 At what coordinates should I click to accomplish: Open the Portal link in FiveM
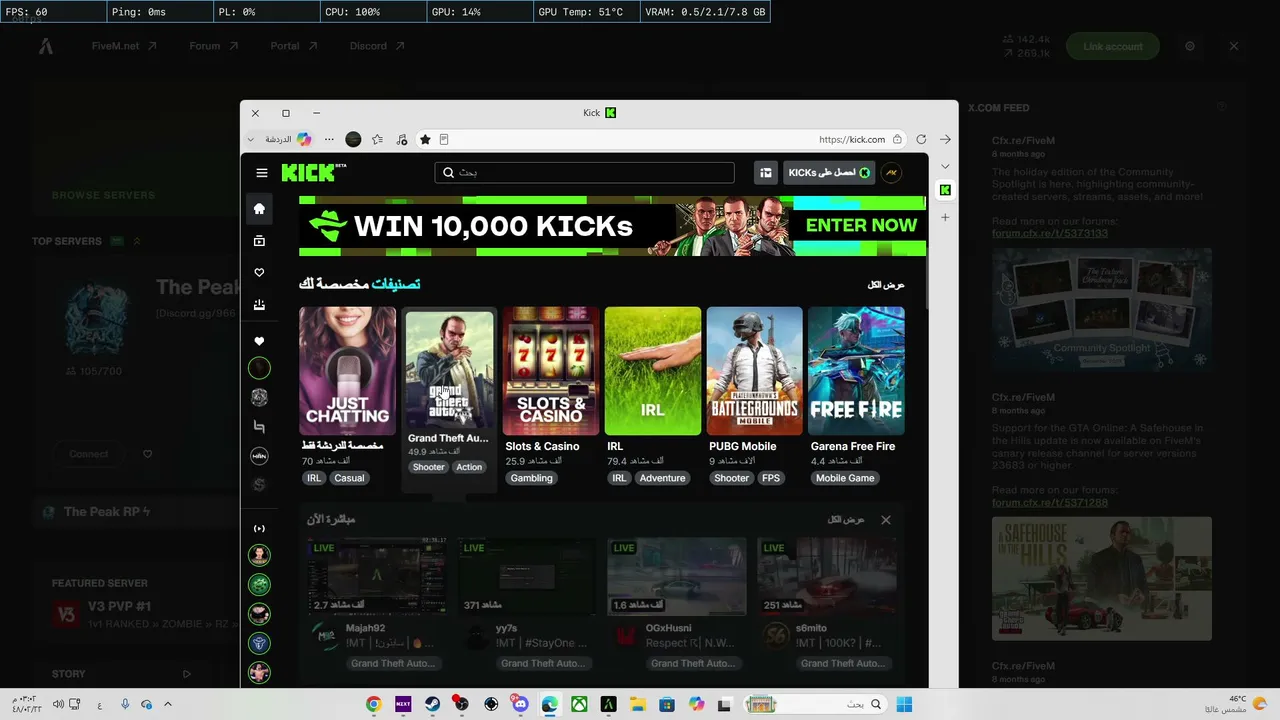[294, 46]
